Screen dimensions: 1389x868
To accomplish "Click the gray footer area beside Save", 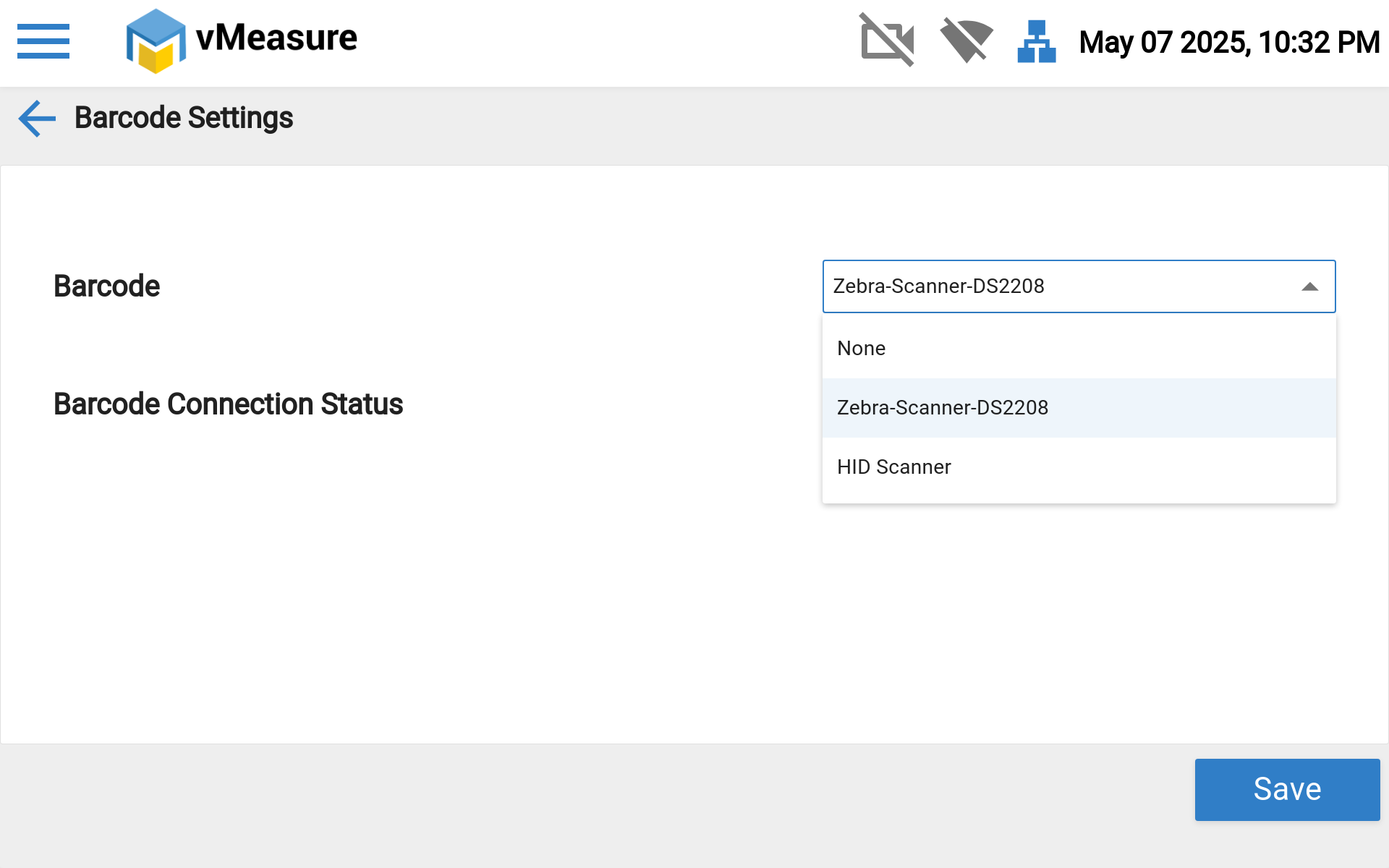I will click(x=579, y=803).
